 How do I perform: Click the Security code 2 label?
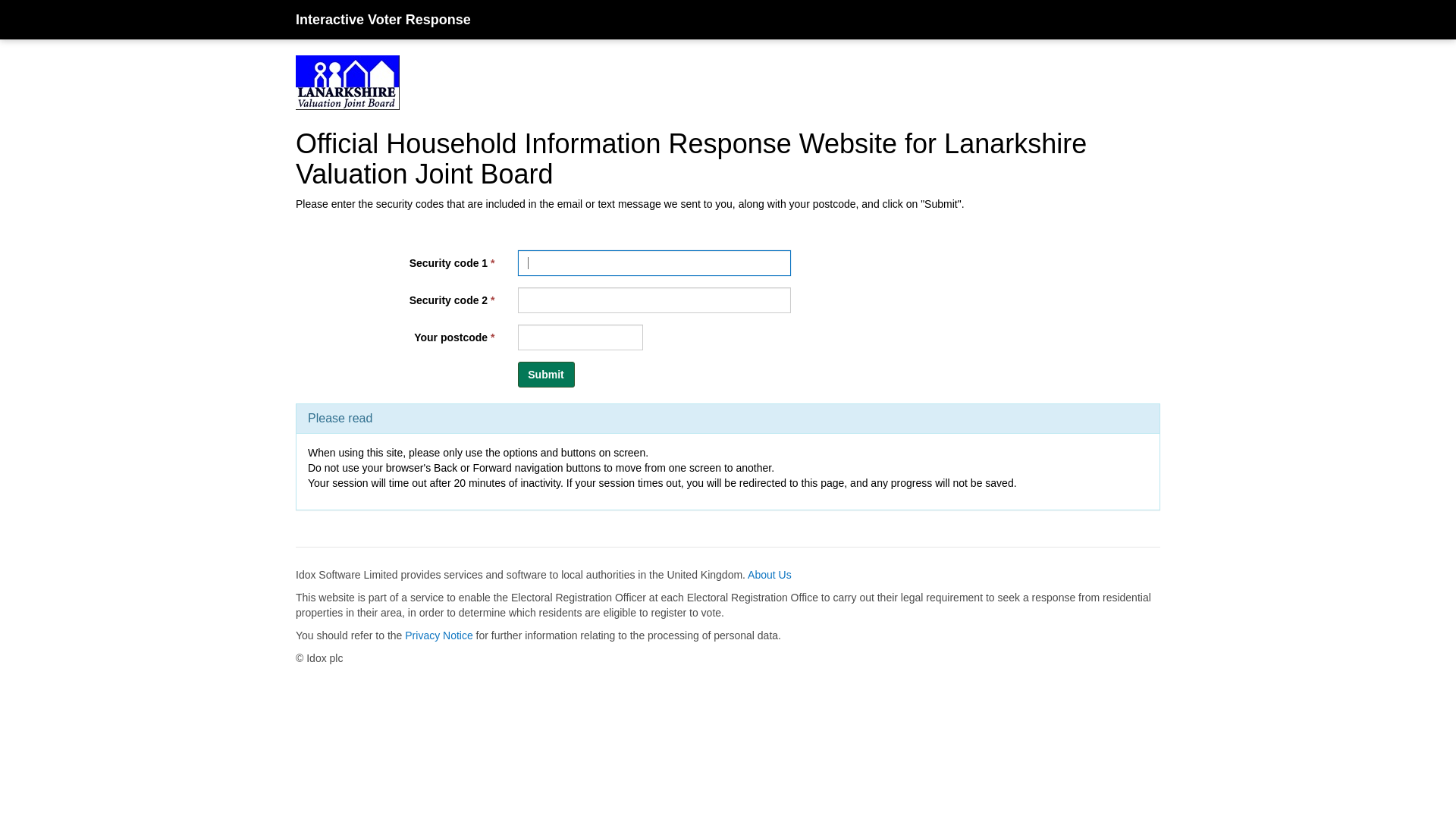coord(451,300)
